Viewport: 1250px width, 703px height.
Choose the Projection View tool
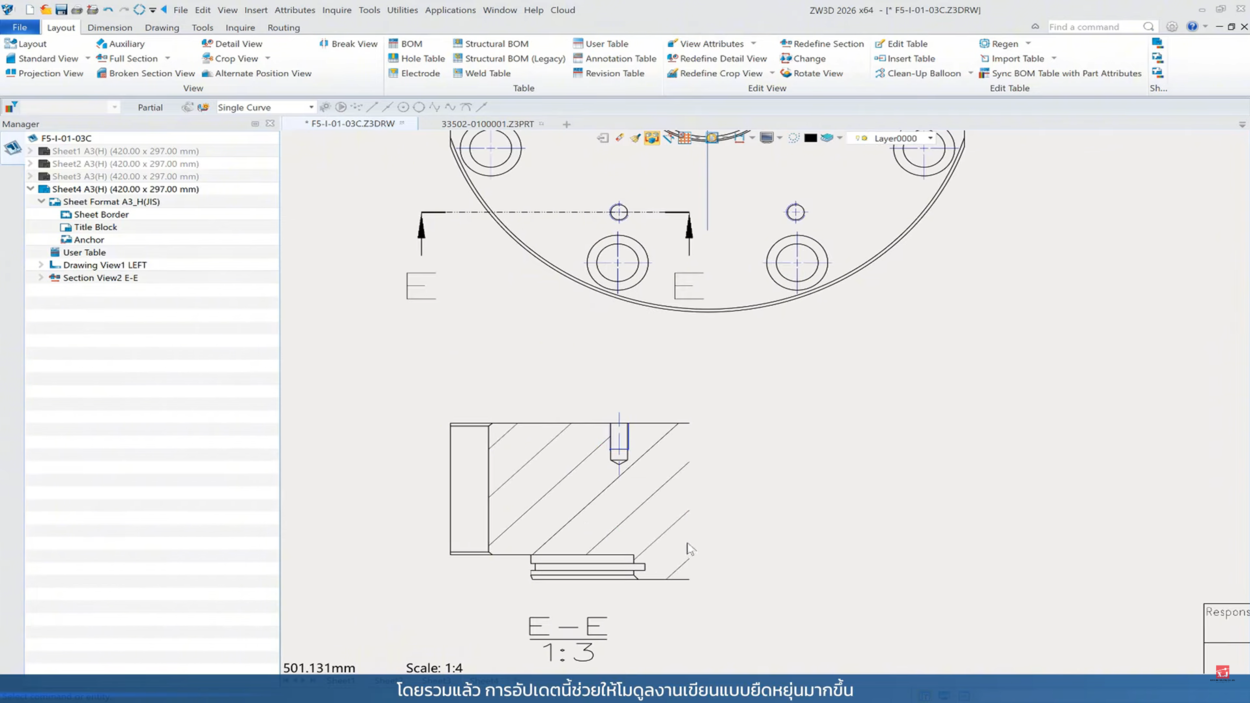44,73
